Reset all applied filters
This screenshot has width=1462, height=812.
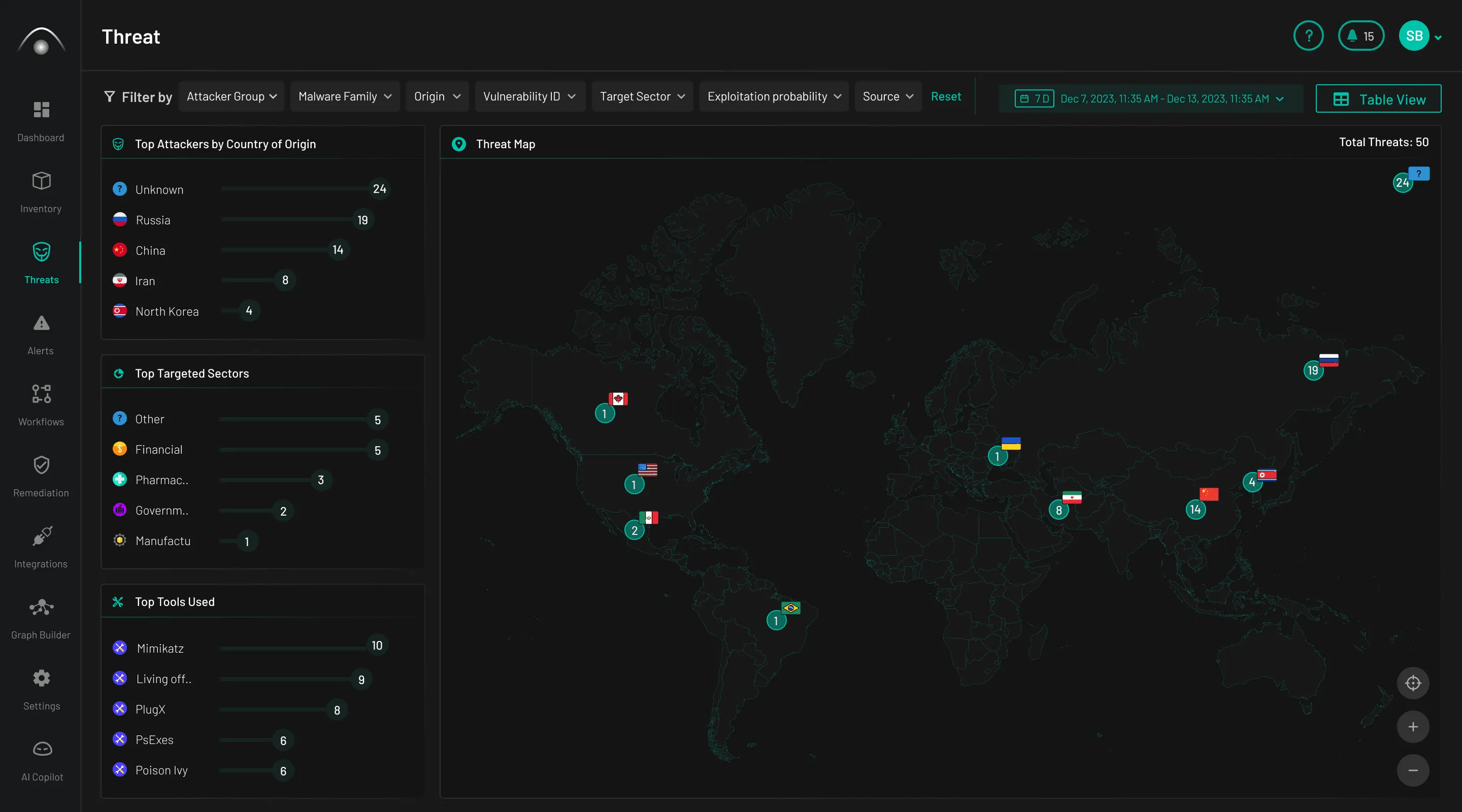click(946, 96)
